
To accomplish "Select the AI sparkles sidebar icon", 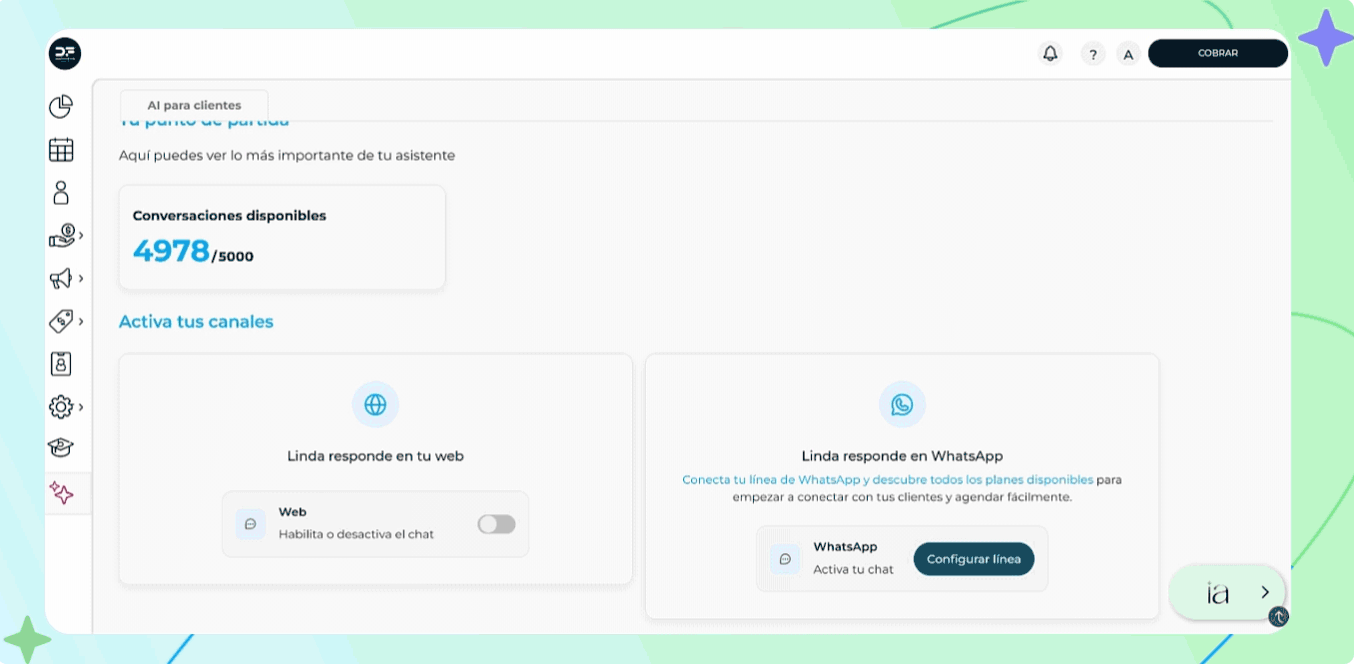I will (x=60, y=492).
